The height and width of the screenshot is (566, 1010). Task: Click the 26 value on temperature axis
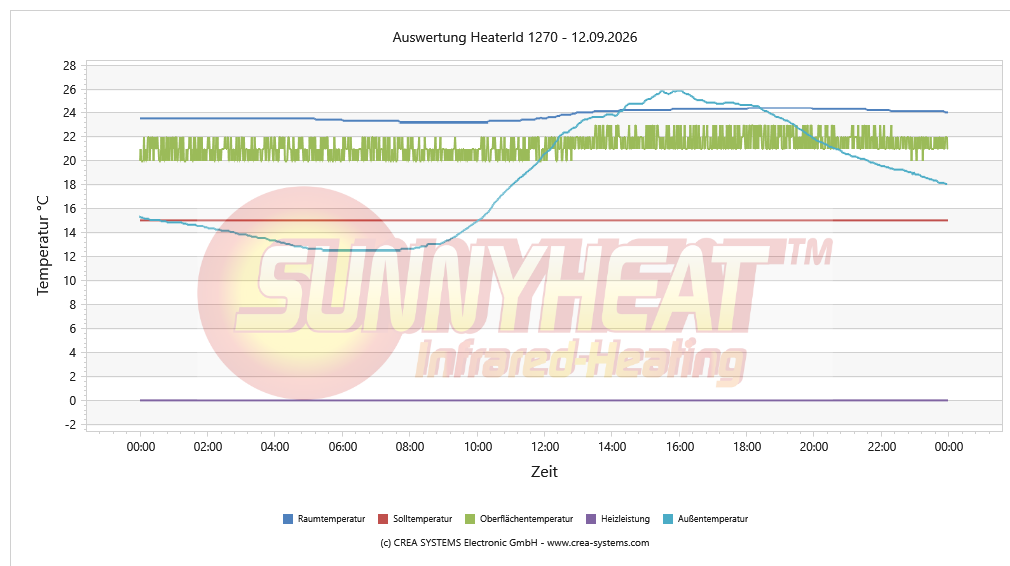point(69,90)
